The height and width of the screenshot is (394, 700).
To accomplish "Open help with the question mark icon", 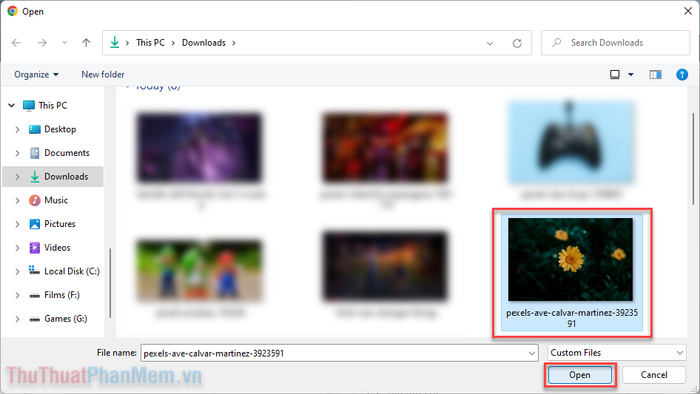I will (682, 75).
